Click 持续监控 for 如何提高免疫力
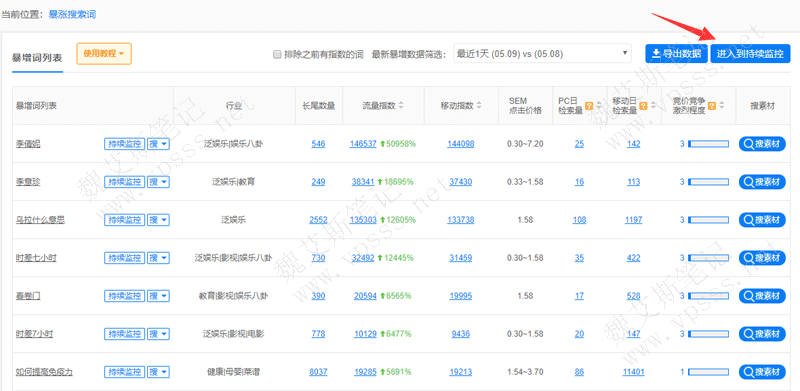This screenshot has height=391, width=800. pyautogui.click(x=125, y=372)
